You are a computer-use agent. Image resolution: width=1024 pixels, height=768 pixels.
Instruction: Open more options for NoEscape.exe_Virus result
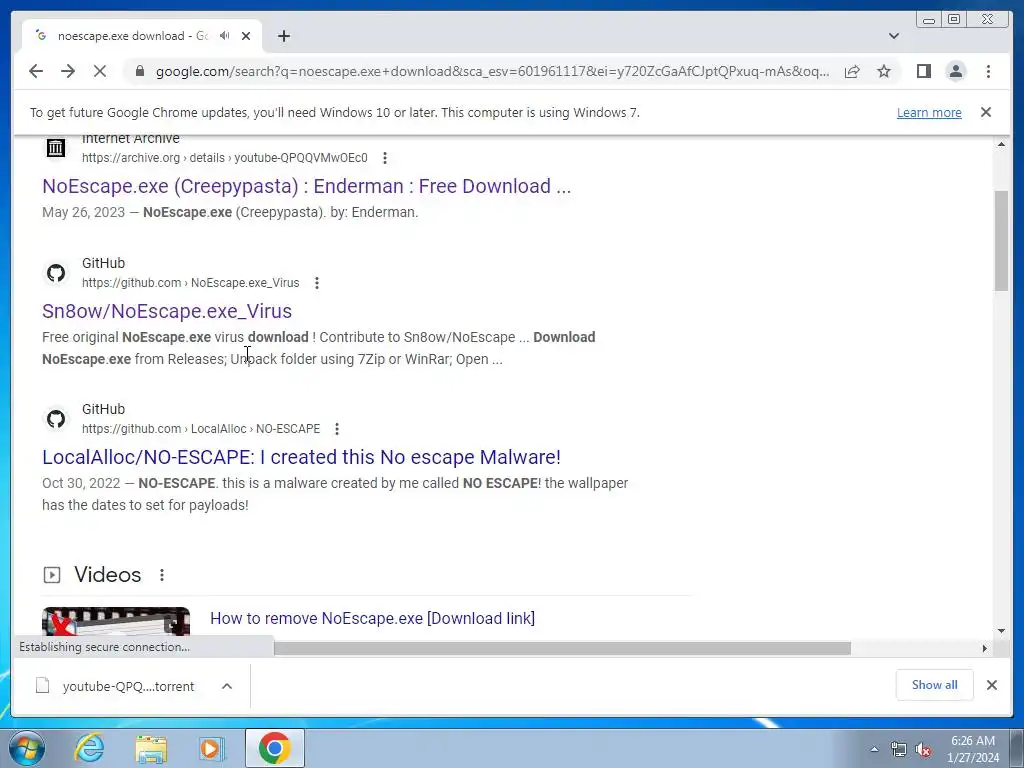pos(317,283)
